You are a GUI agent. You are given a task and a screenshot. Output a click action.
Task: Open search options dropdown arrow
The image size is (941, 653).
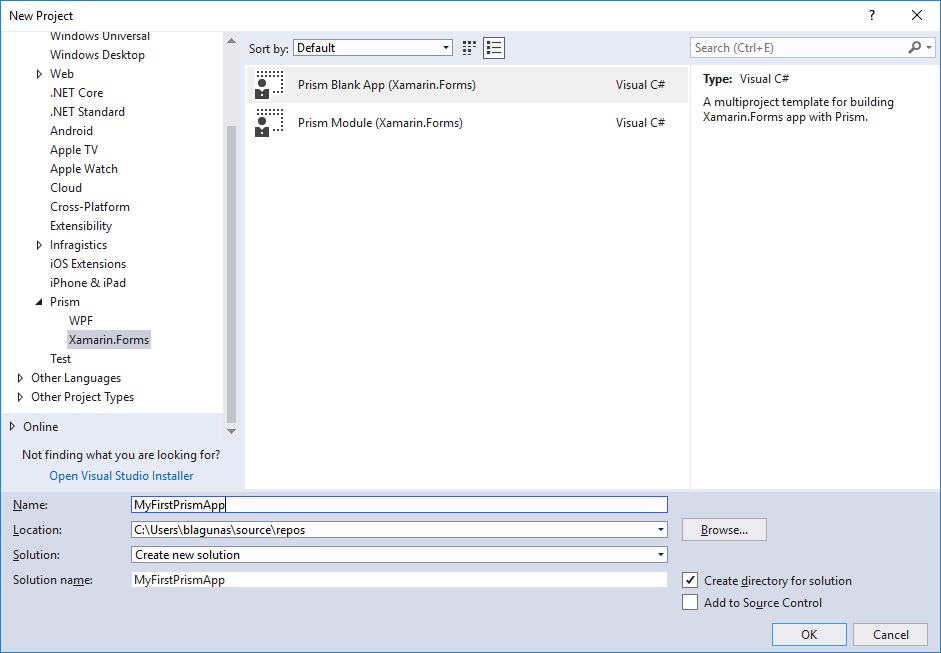pos(929,47)
